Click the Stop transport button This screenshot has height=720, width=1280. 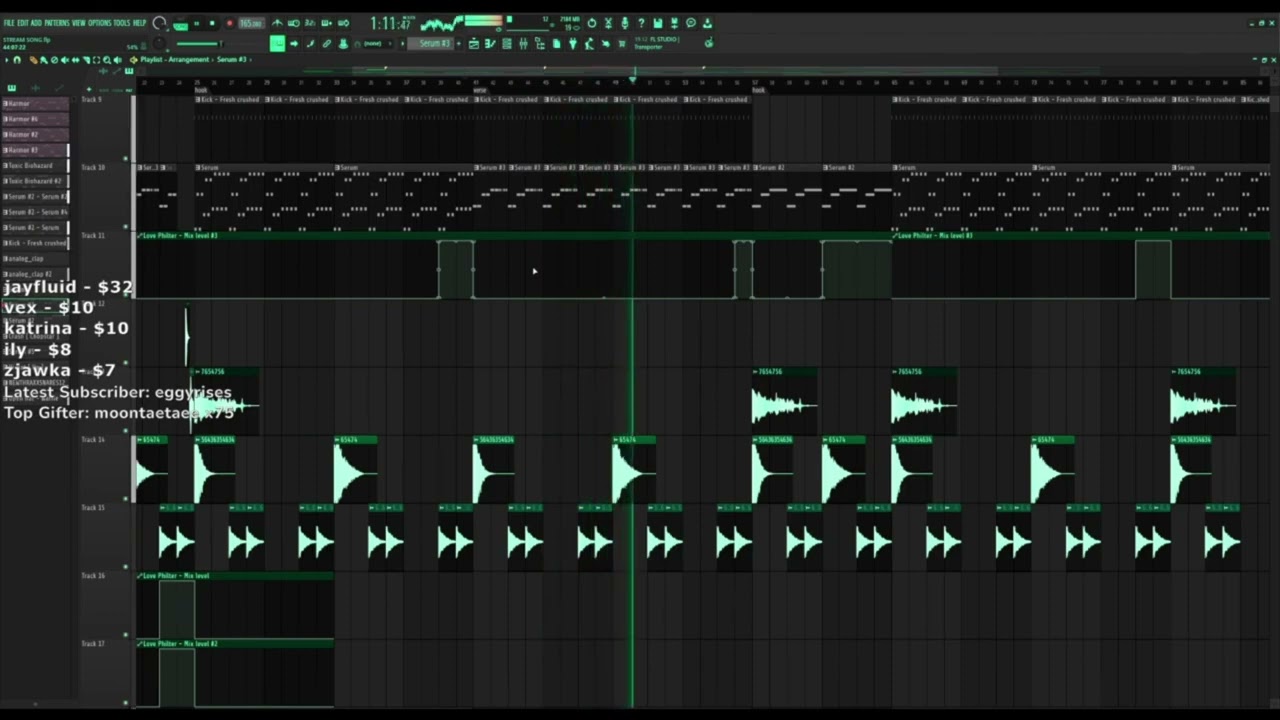[212, 23]
